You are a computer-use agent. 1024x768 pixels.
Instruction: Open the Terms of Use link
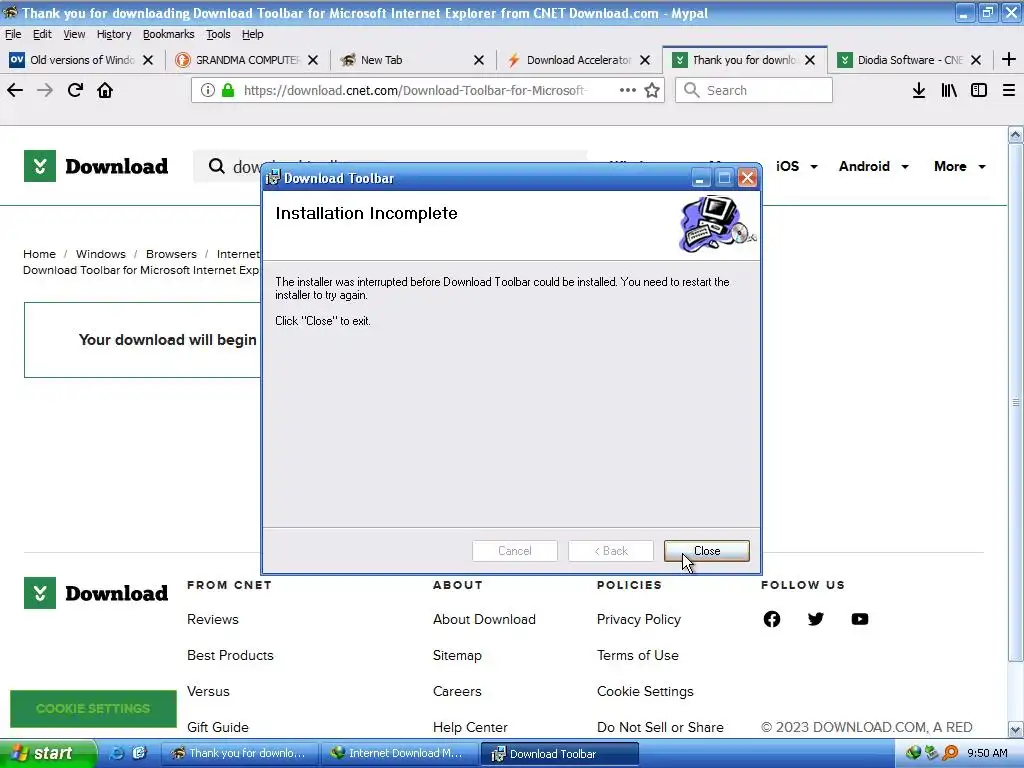[x=637, y=655]
